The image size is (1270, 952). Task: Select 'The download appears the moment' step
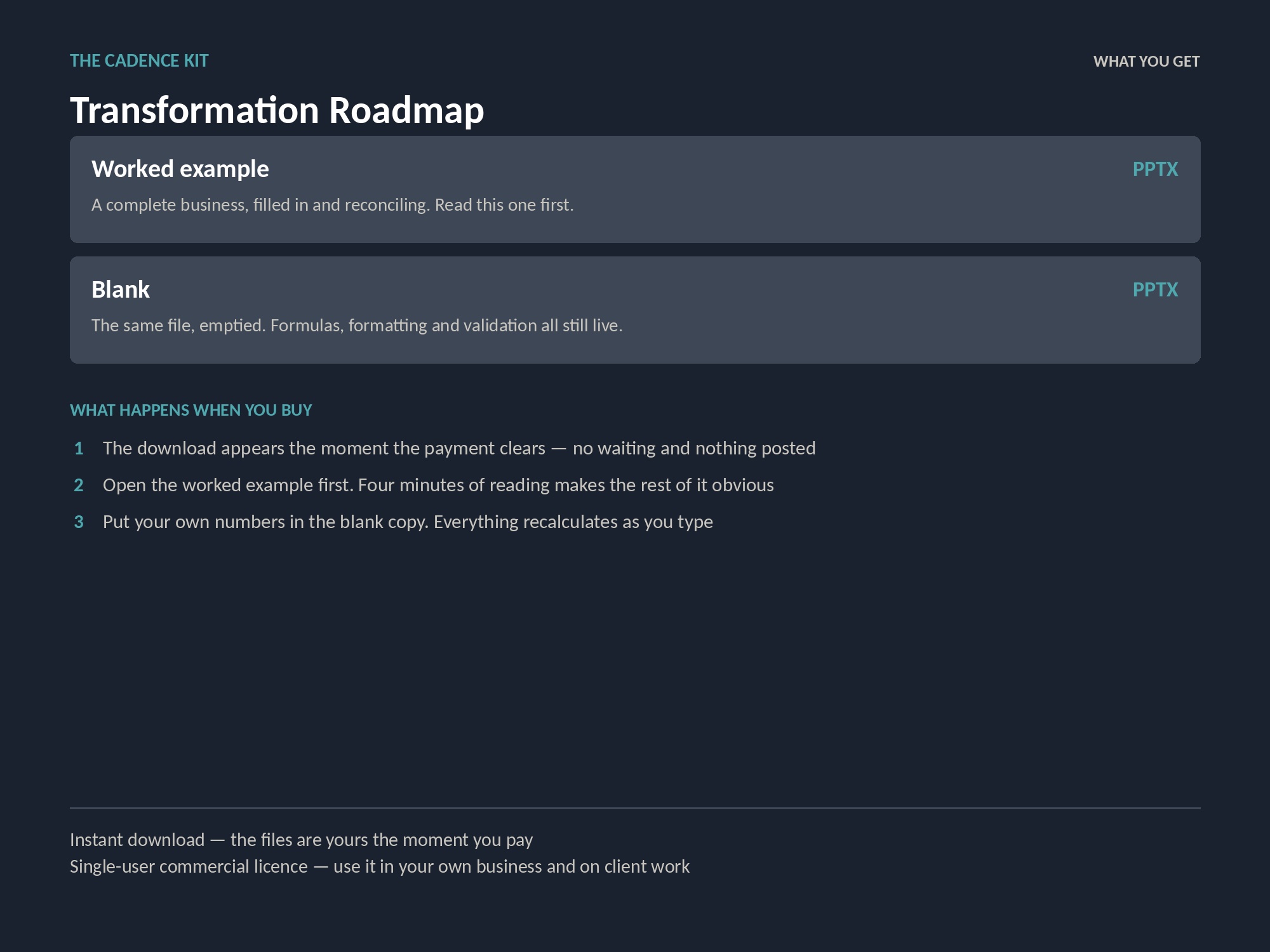click(459, 449)
